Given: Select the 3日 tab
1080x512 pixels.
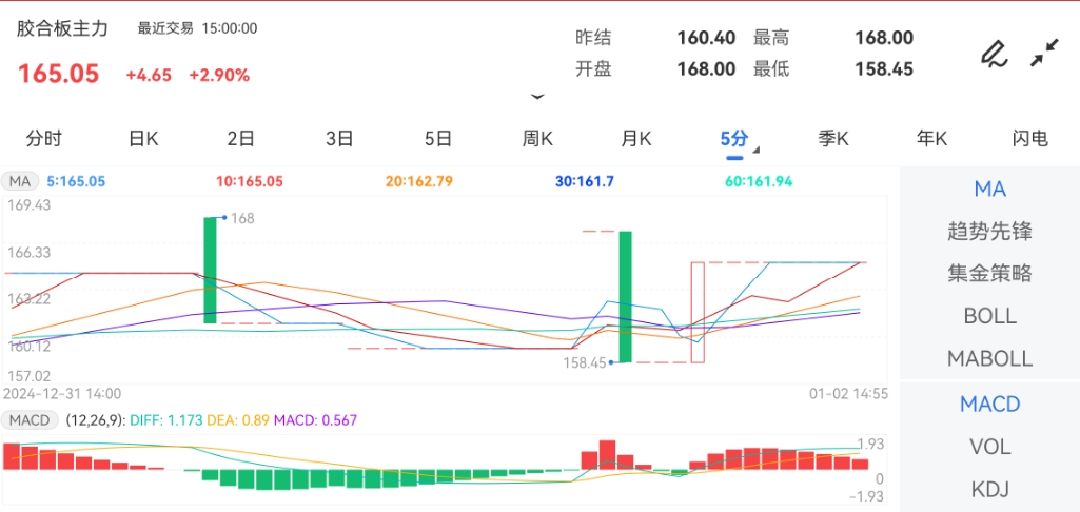Looking at the screenshot, I should [340, 139].
